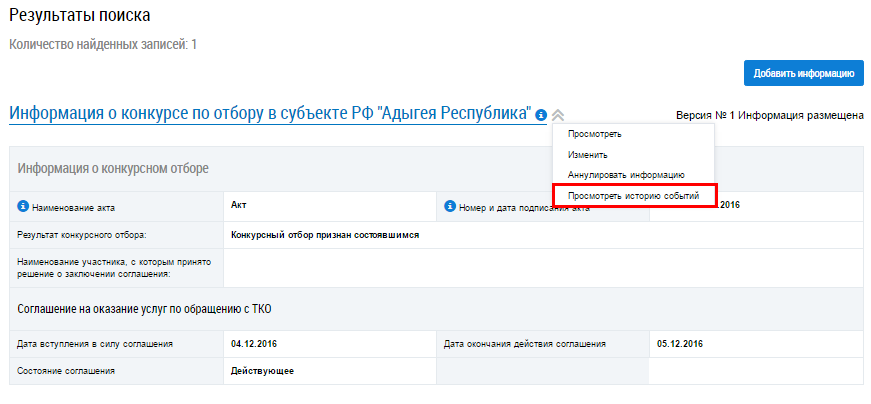
Task: Click info icon next to the Адыгея Республика title
Action: (541, 115)
